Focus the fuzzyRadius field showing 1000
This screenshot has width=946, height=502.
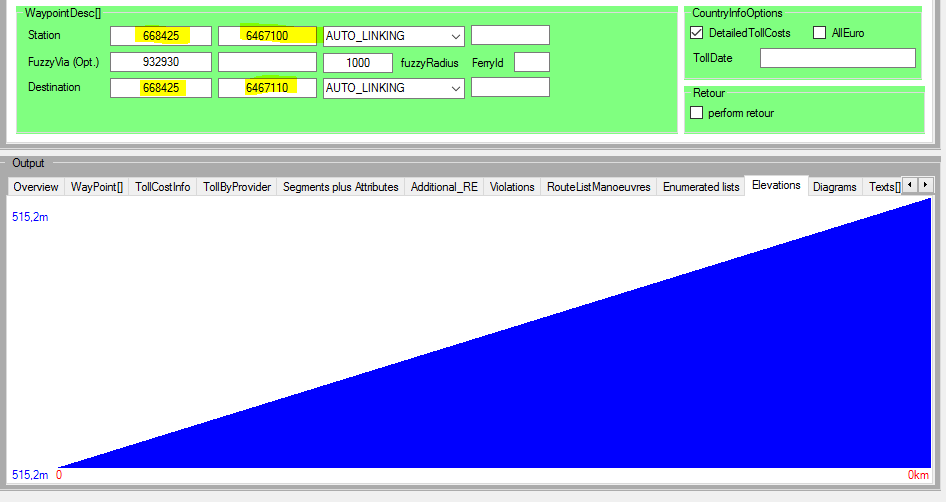click(358, 63)
